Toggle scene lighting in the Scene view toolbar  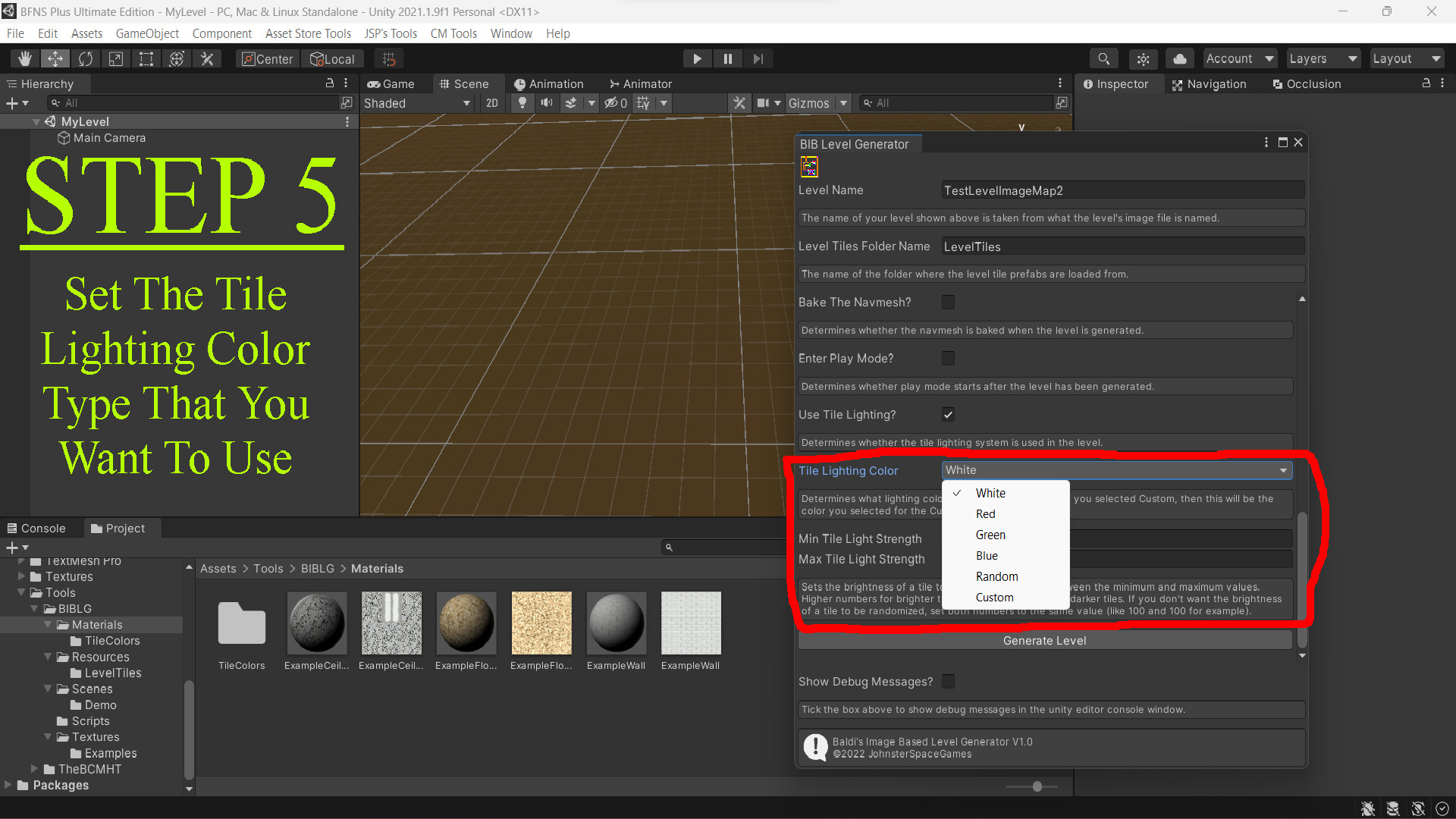click(522, 102)
